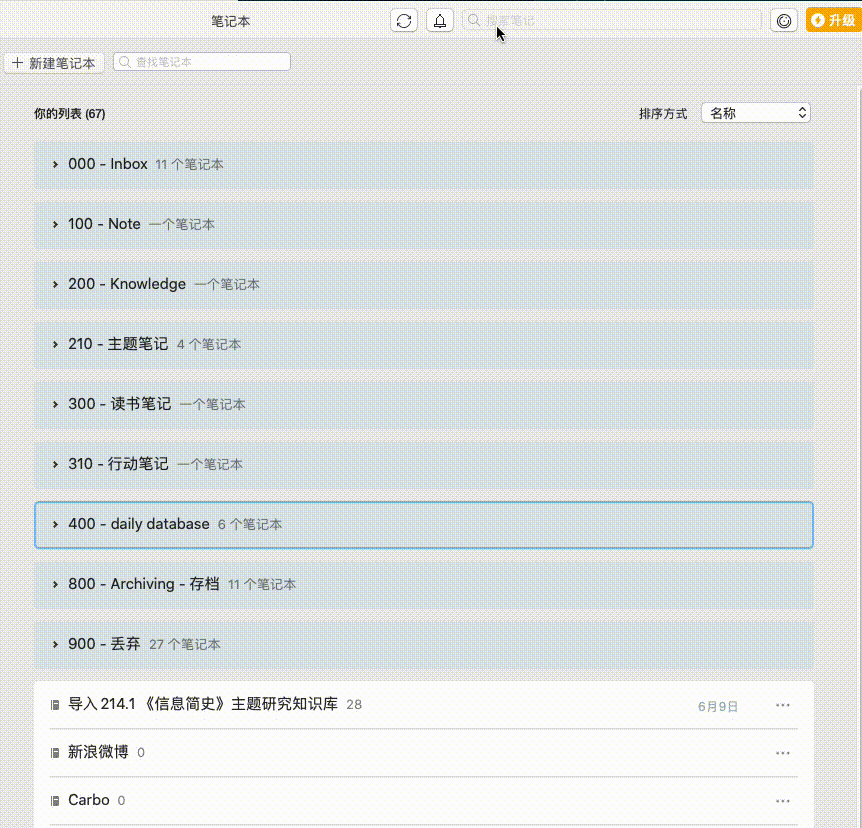Click the sync refresh icon

click(404, 21)
